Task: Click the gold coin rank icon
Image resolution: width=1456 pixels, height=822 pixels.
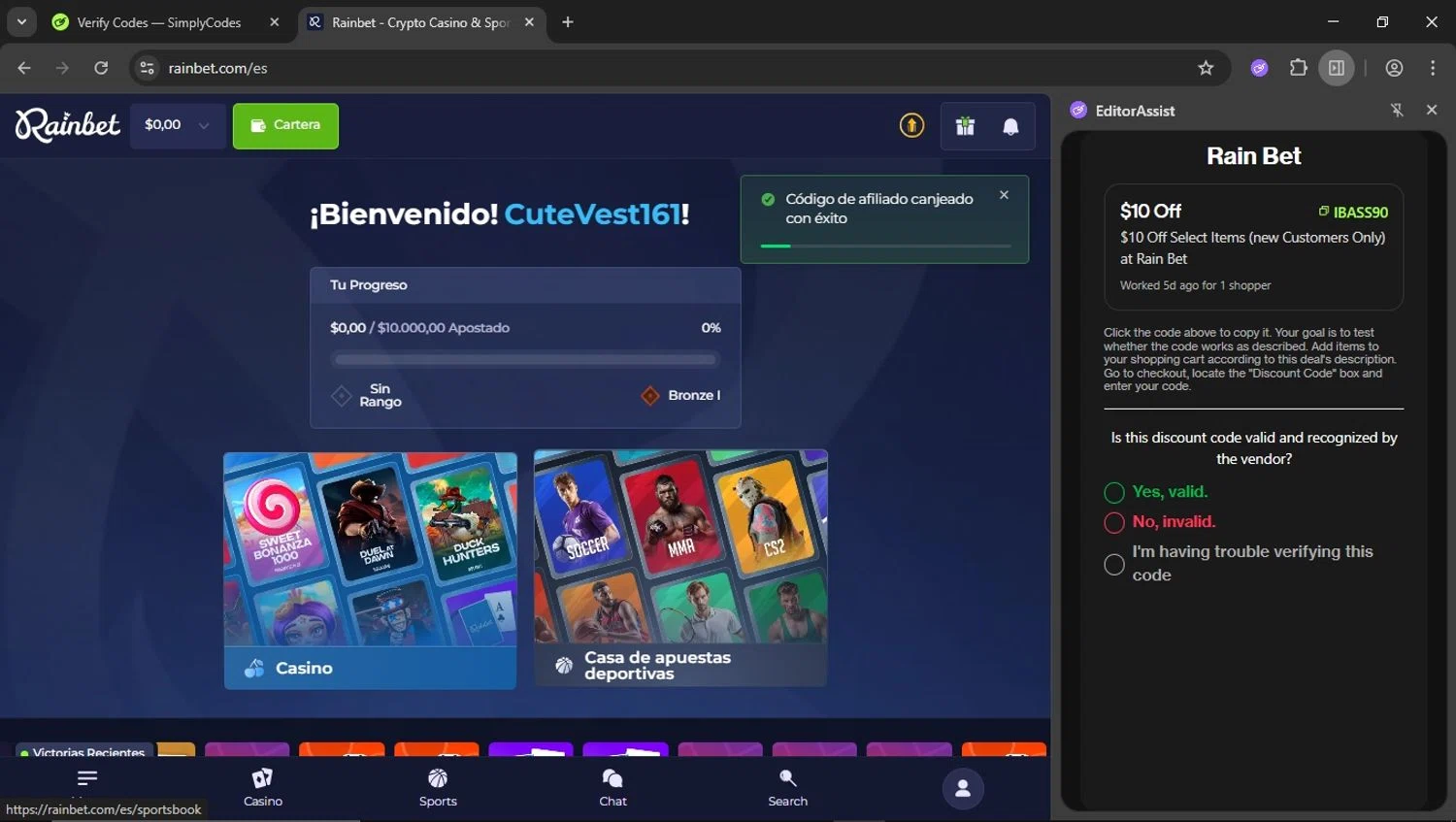Action: point(911,125)
